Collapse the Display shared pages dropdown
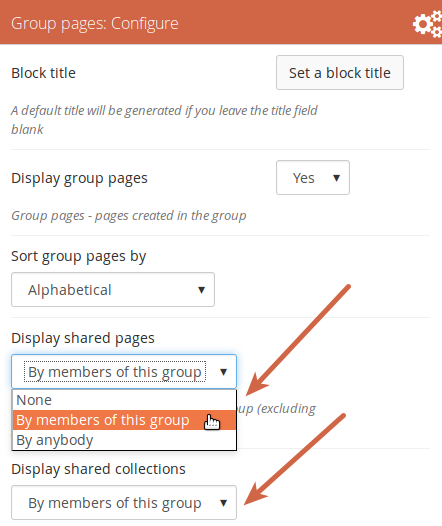The width and height of the screenshot is (442, 526). coord(124,371)
